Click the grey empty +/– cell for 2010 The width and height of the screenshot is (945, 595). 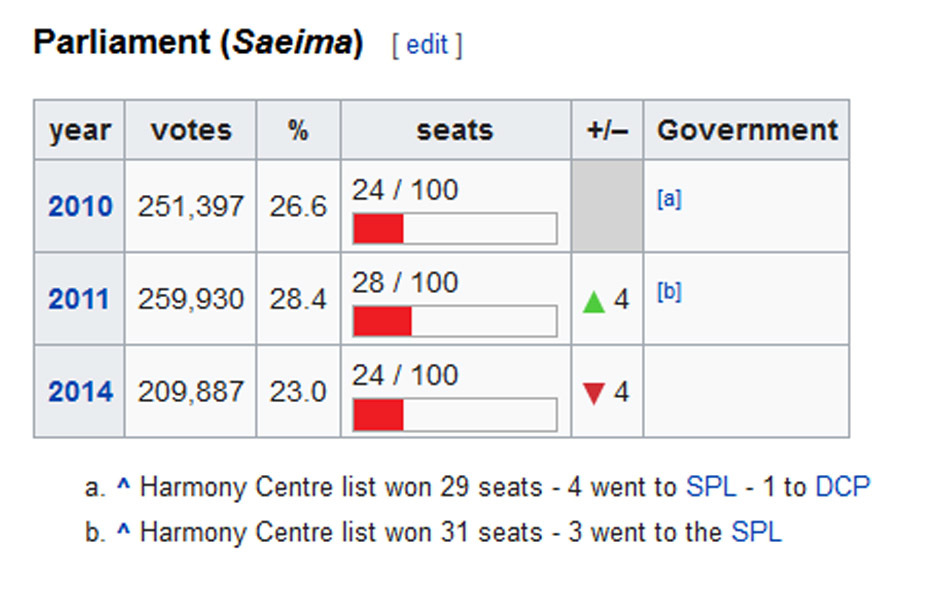click(607, 207)
